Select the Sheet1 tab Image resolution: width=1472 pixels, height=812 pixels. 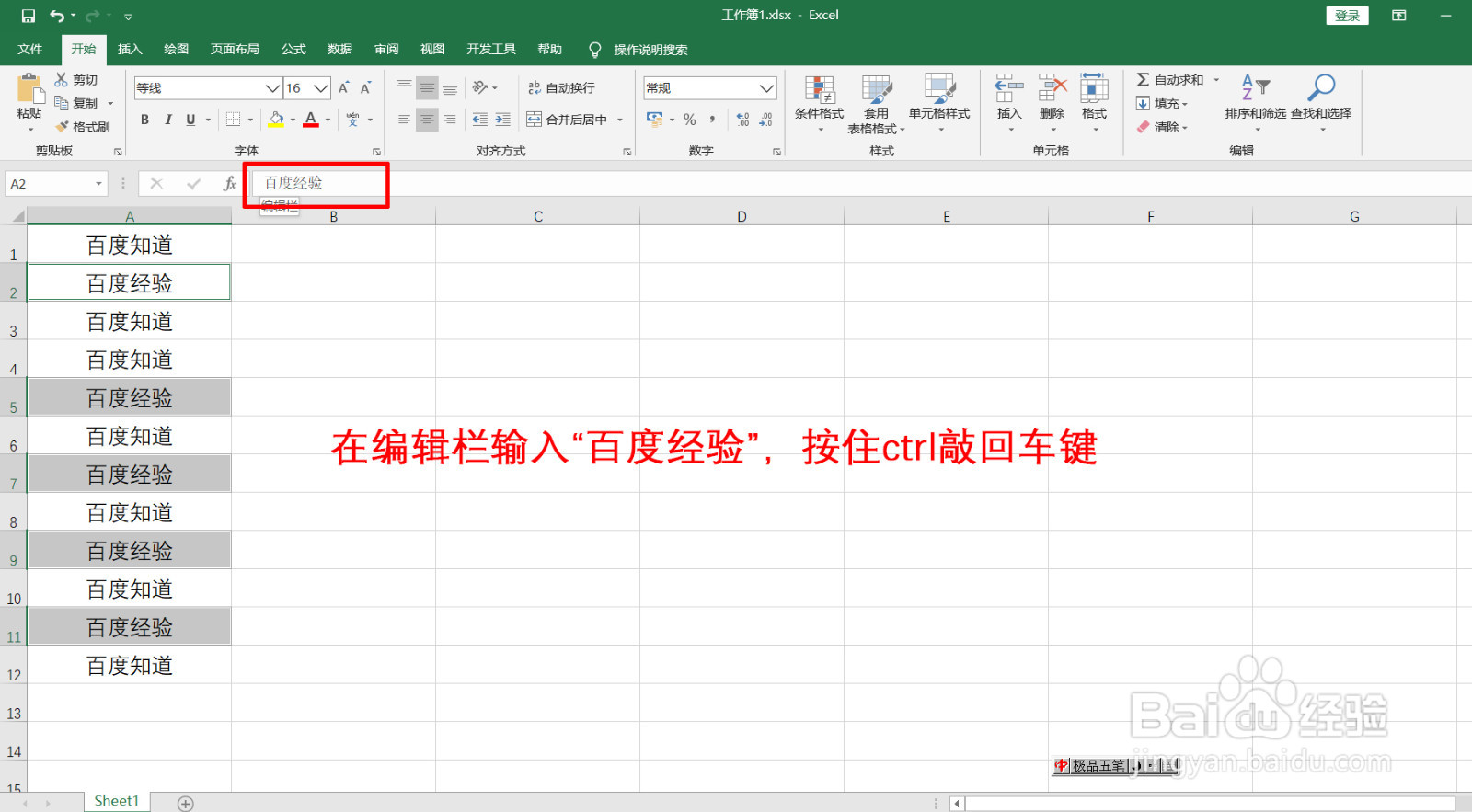(x=116, y=802)
